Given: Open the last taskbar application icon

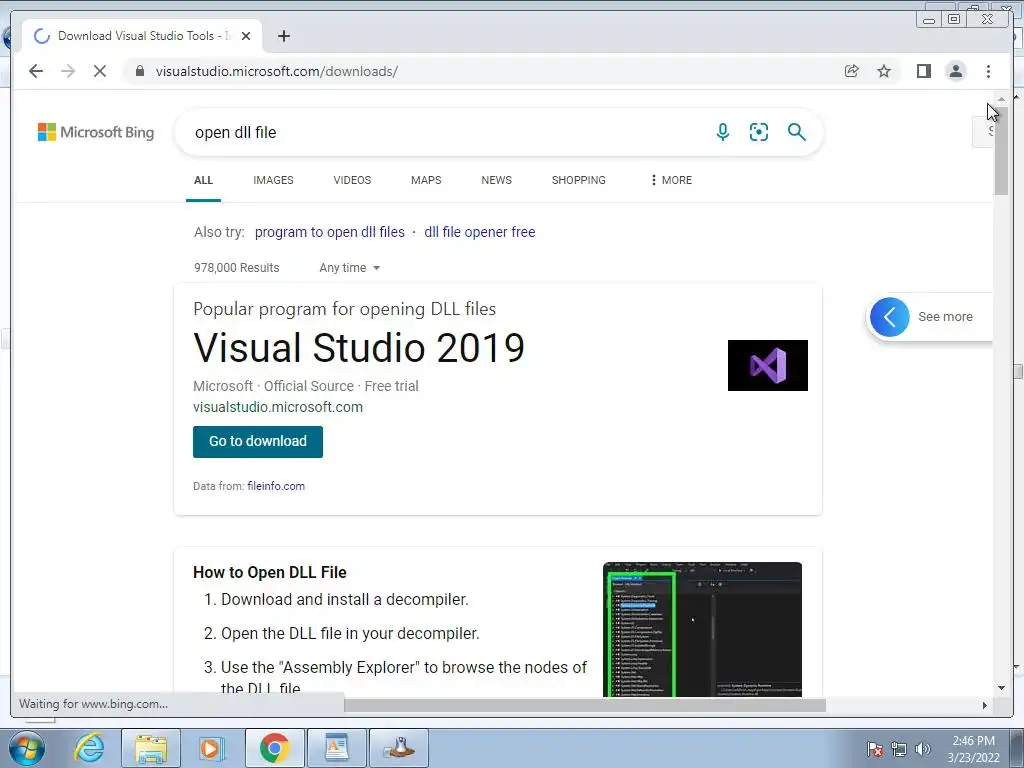Looking at the screenshot, I should 399,748.
